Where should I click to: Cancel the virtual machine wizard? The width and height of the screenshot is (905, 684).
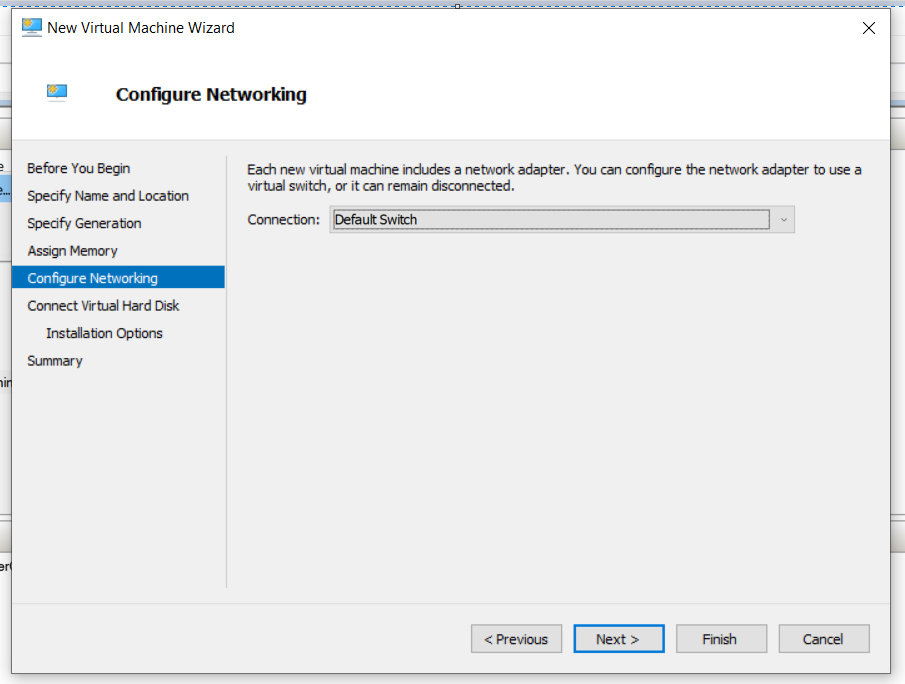(823, 639)
